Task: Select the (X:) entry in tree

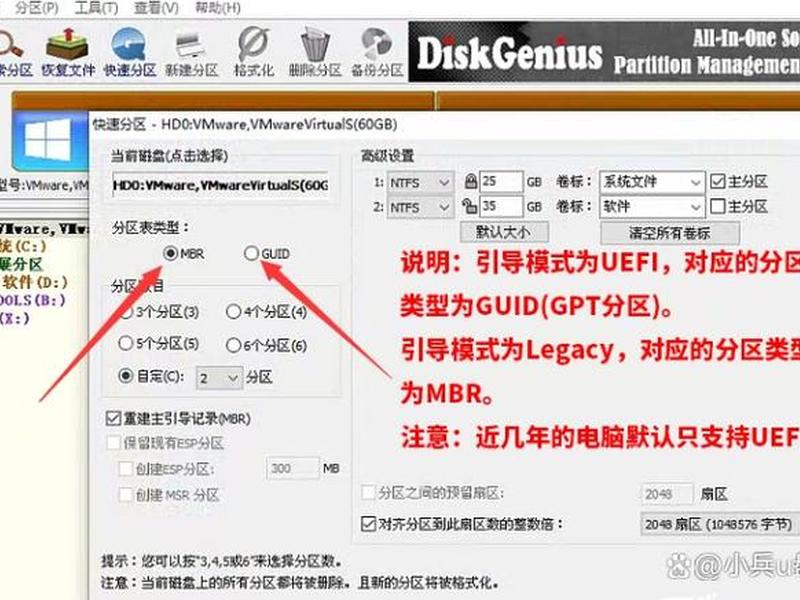Action: 15,318
